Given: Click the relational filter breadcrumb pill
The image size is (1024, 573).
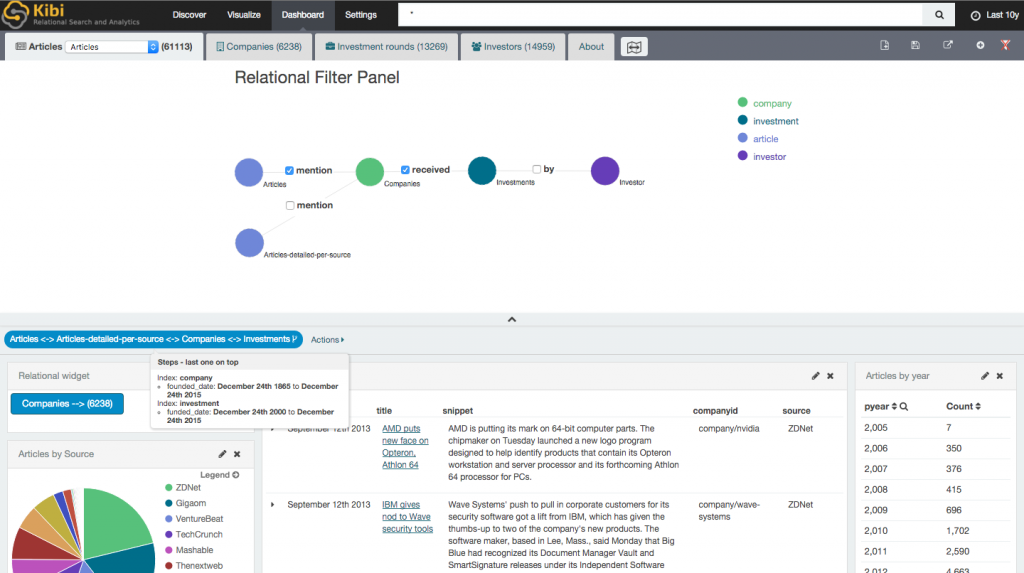Looking at the screenshot, I should pyautogui.click(x=153, y=339).
